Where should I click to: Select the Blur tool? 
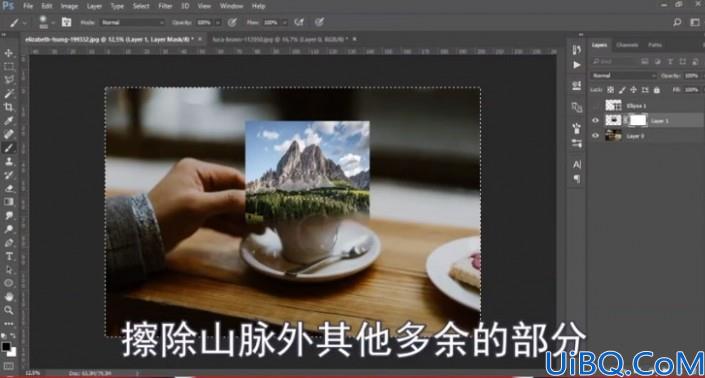tap(9, 215)
